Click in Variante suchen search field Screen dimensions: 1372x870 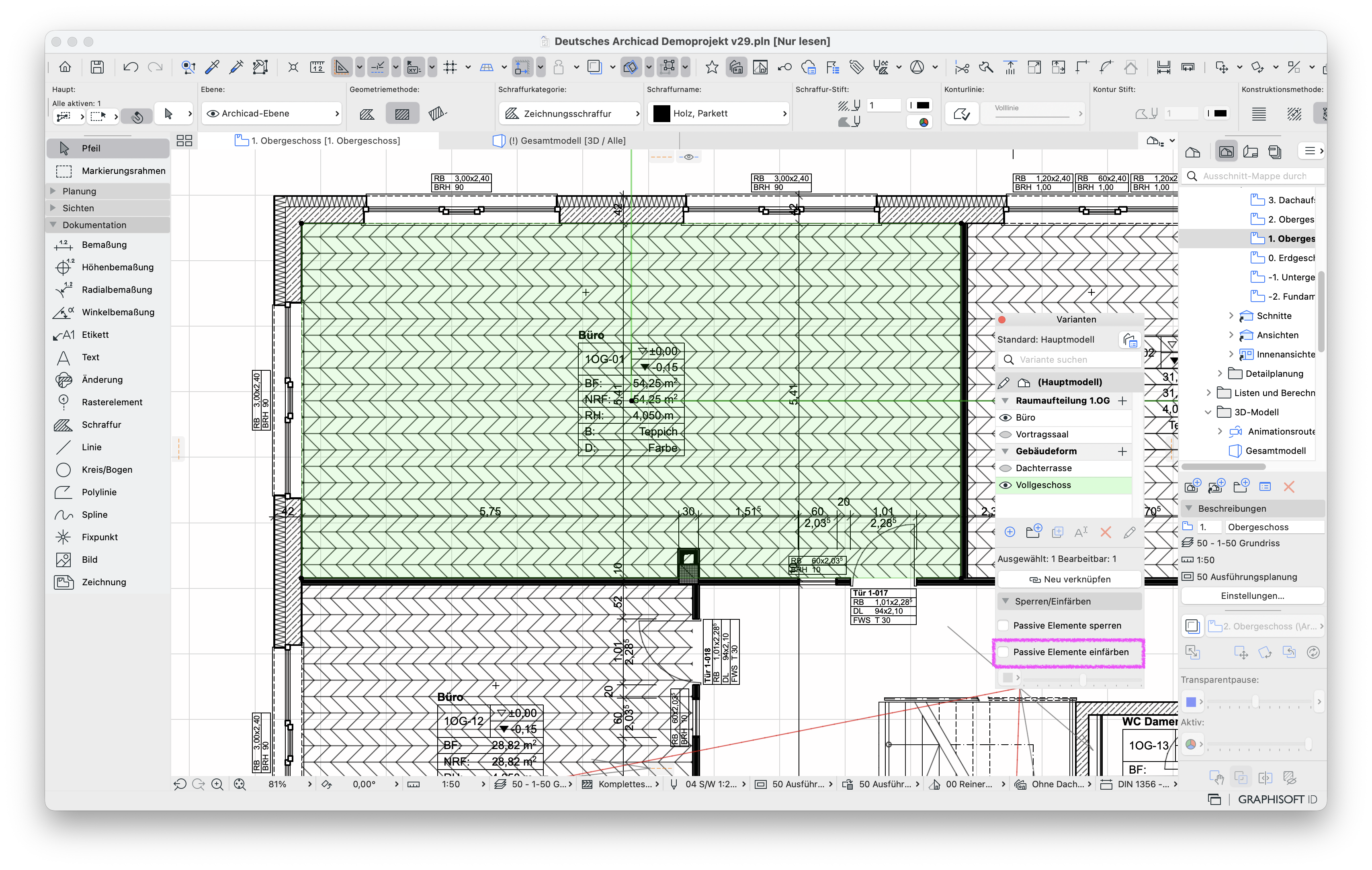coord(1069,359)
